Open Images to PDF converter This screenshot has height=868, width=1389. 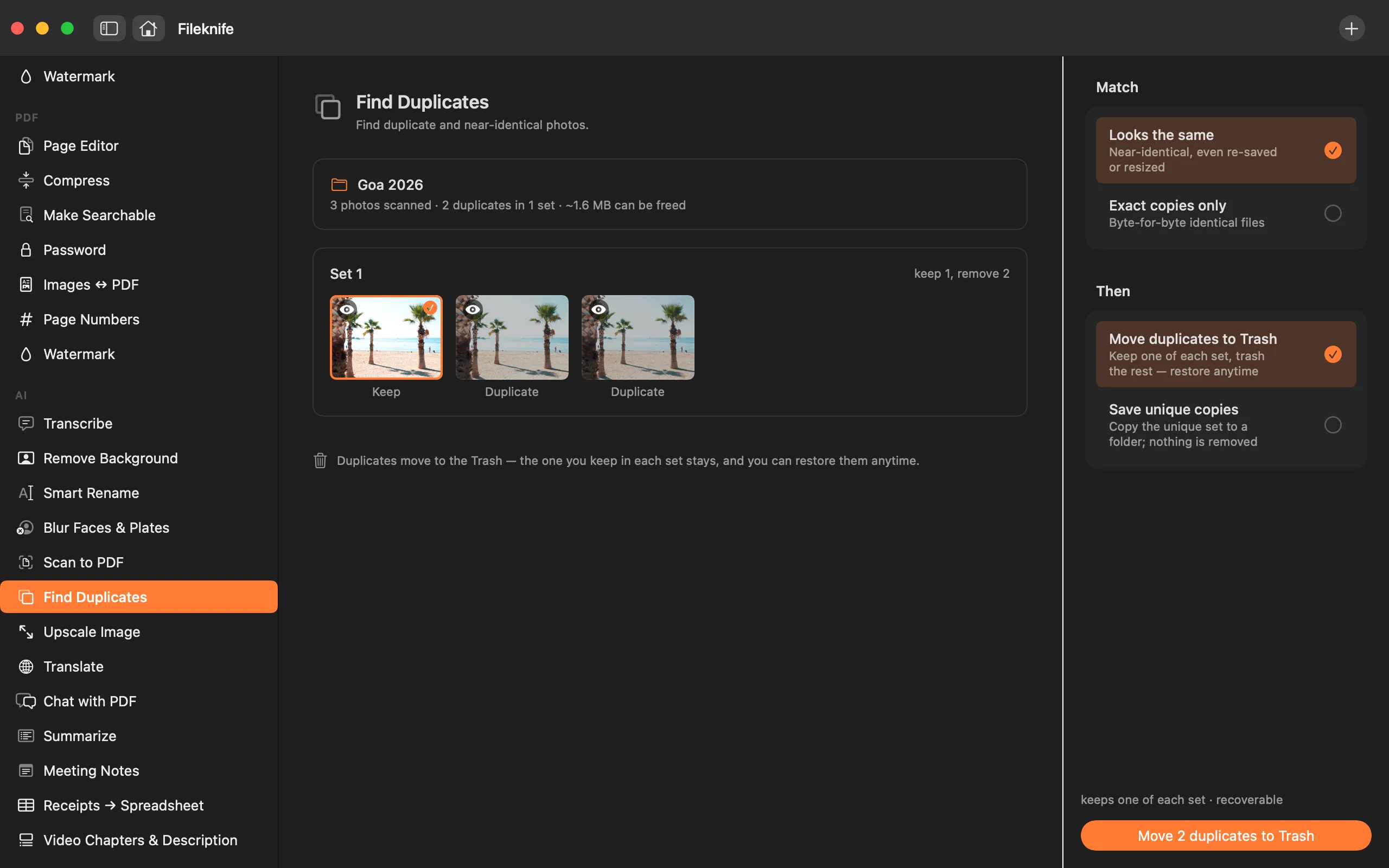(x=139, y=285)
